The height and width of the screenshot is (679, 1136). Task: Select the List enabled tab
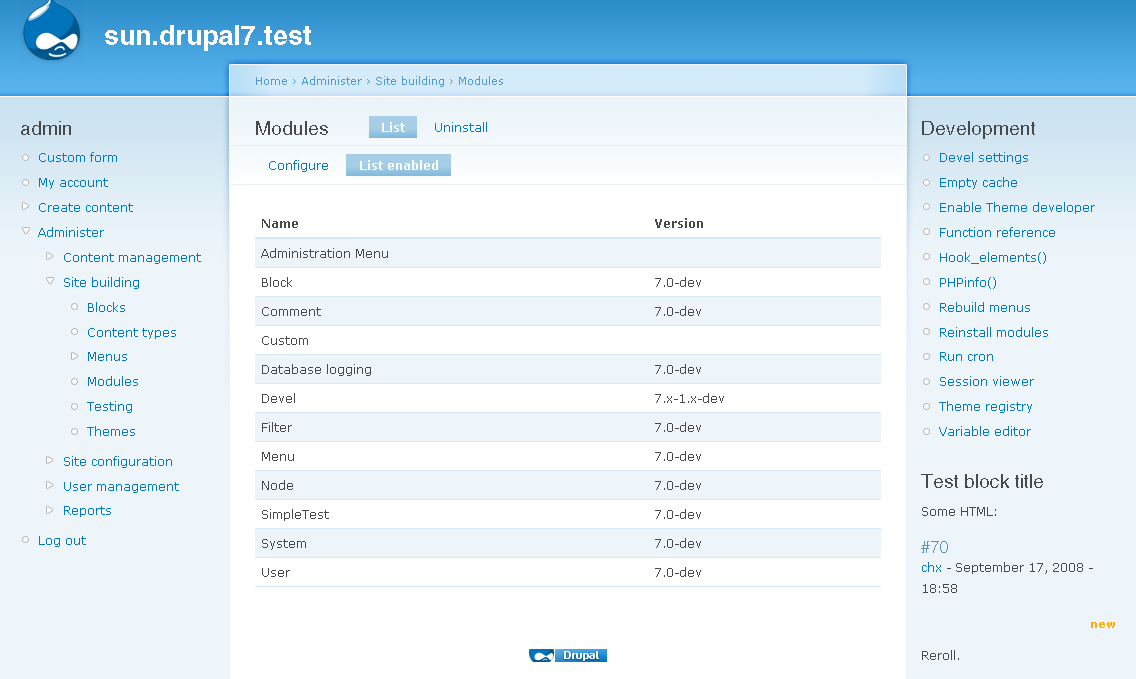point(398,165)
